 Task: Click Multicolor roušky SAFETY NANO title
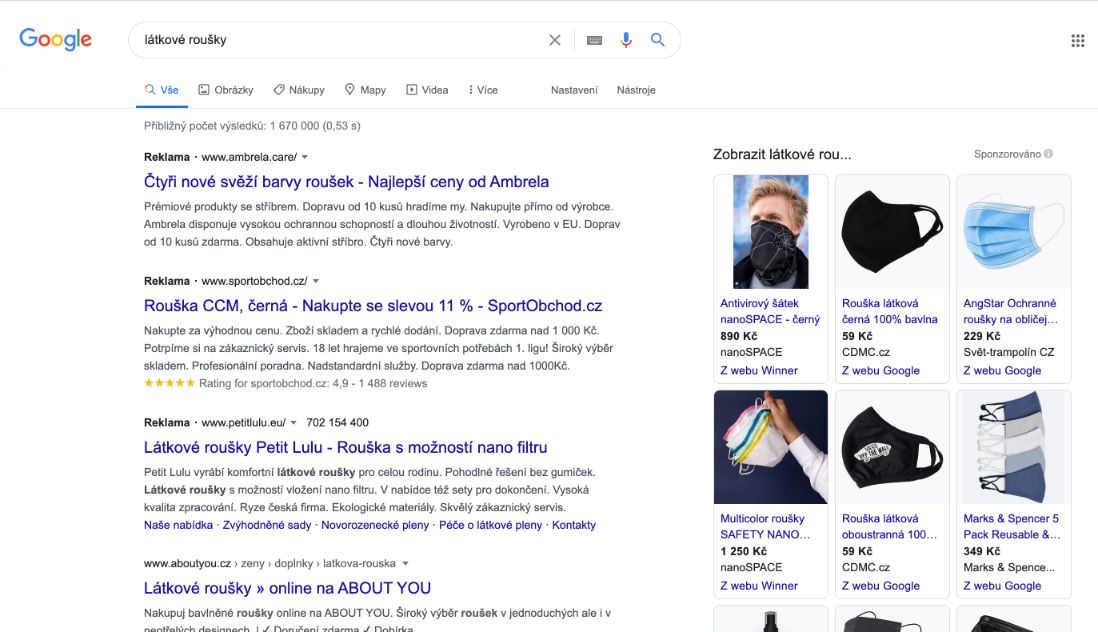point(765,526)
